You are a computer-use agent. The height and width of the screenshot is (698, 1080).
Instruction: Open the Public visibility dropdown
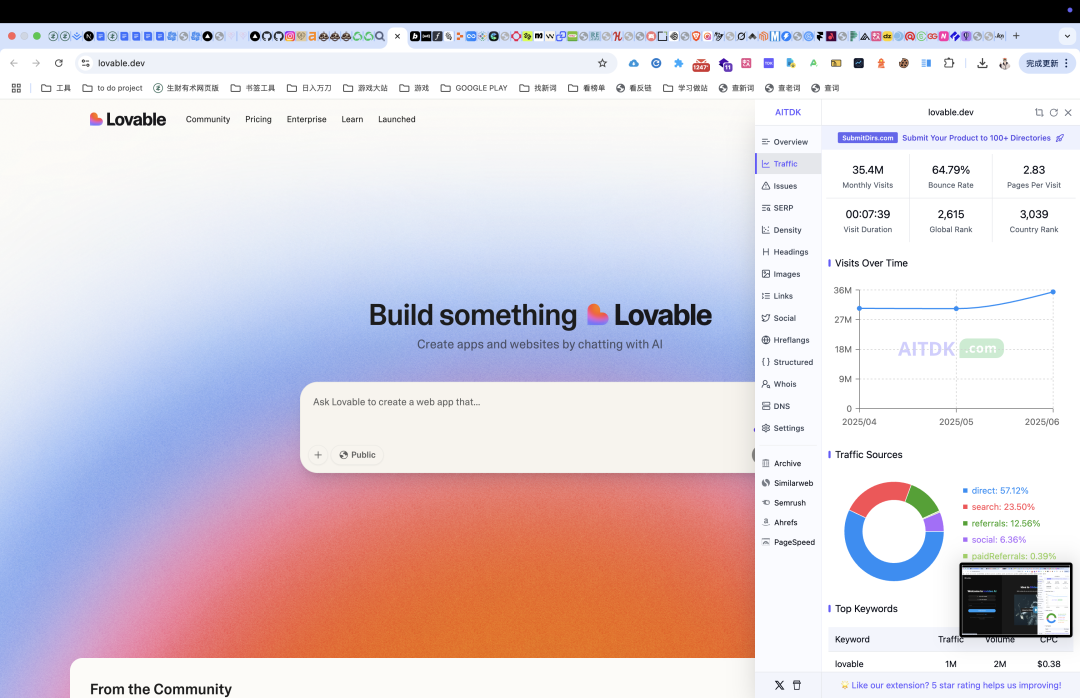pyautogui.click(x=357, y=455)
